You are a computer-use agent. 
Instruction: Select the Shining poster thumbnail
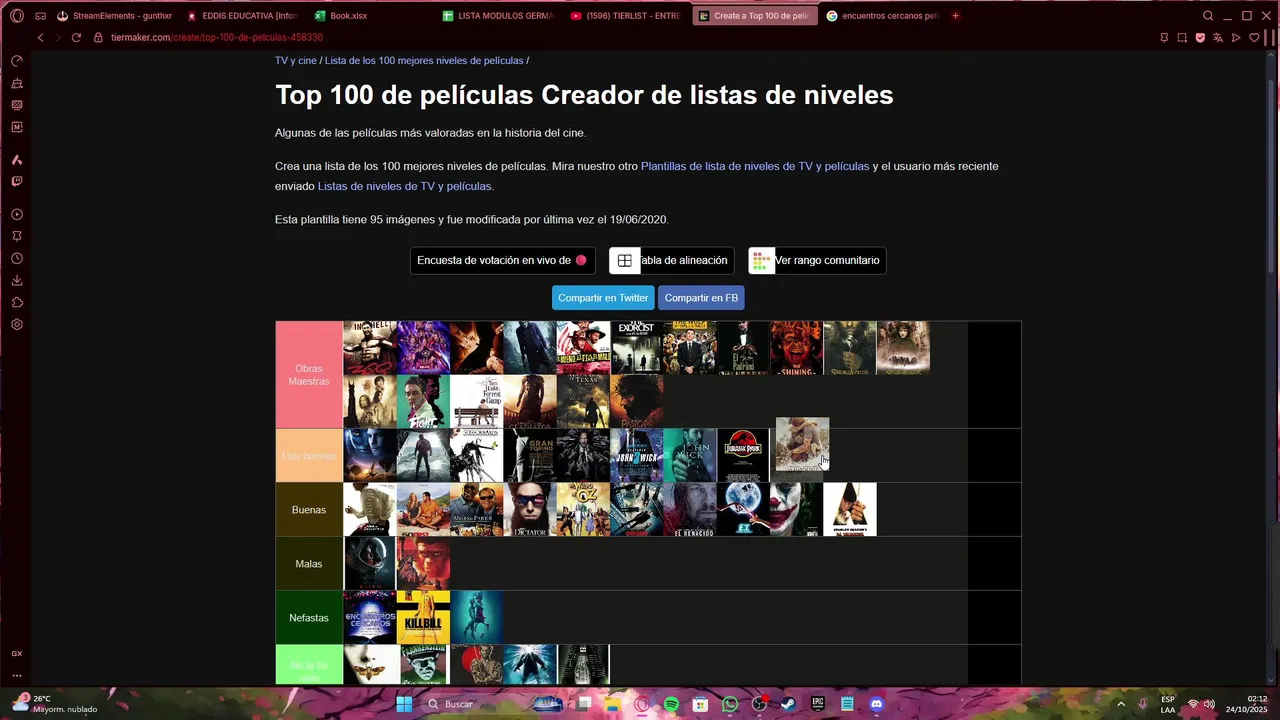pyautogui.click(x=796, y=347)
